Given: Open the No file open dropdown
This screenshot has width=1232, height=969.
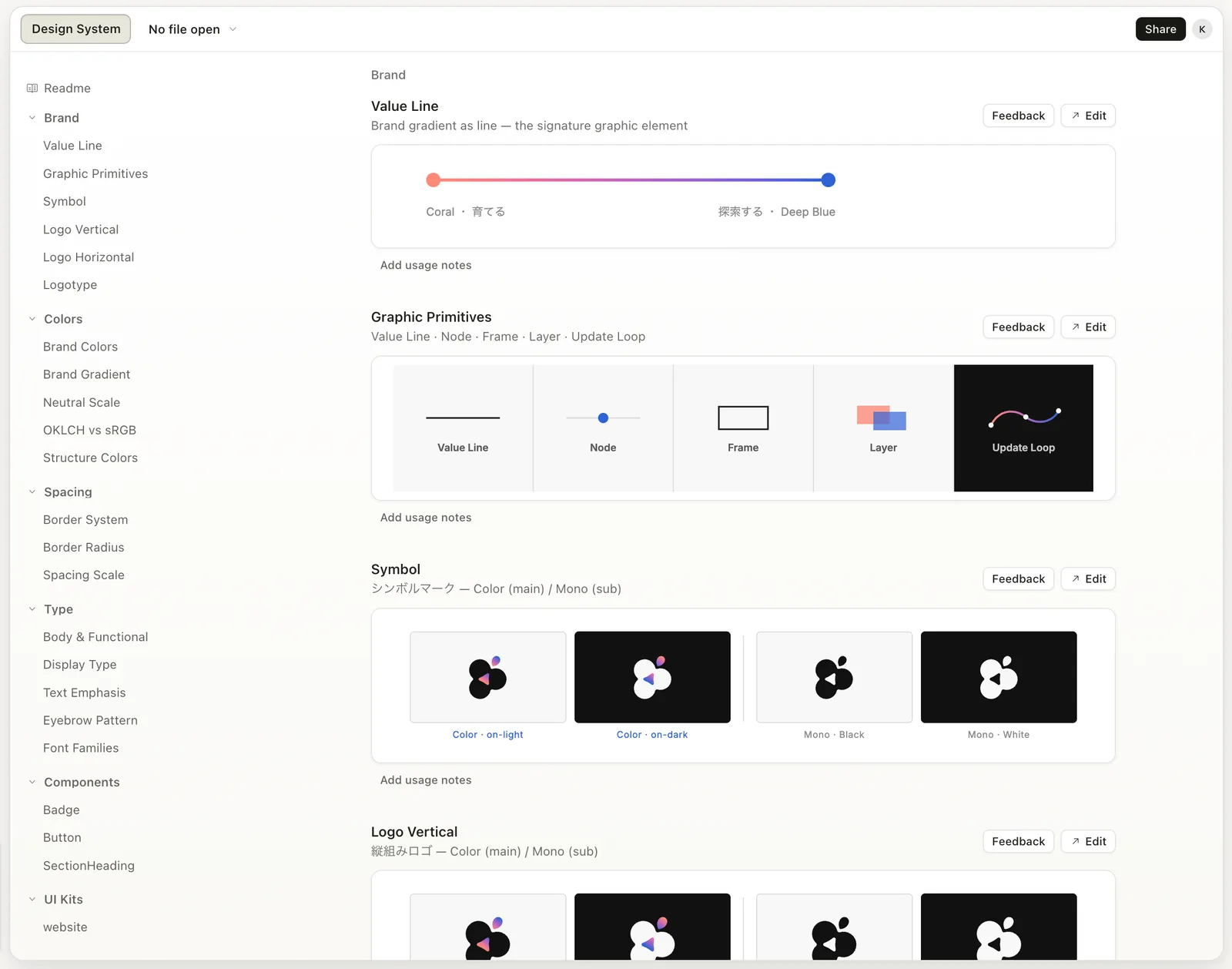Looking at the screenshot, I should click(192, 29).
